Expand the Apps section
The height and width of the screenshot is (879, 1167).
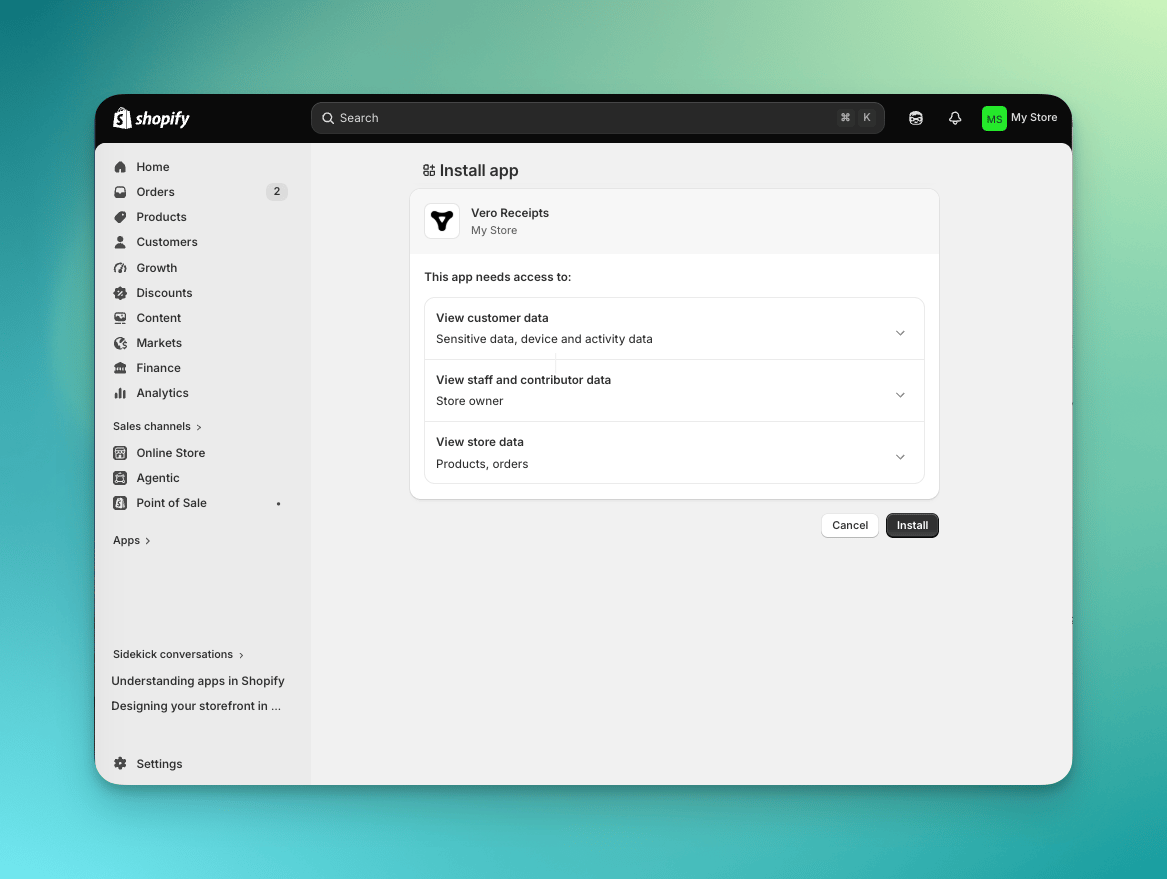coord(132,540)
